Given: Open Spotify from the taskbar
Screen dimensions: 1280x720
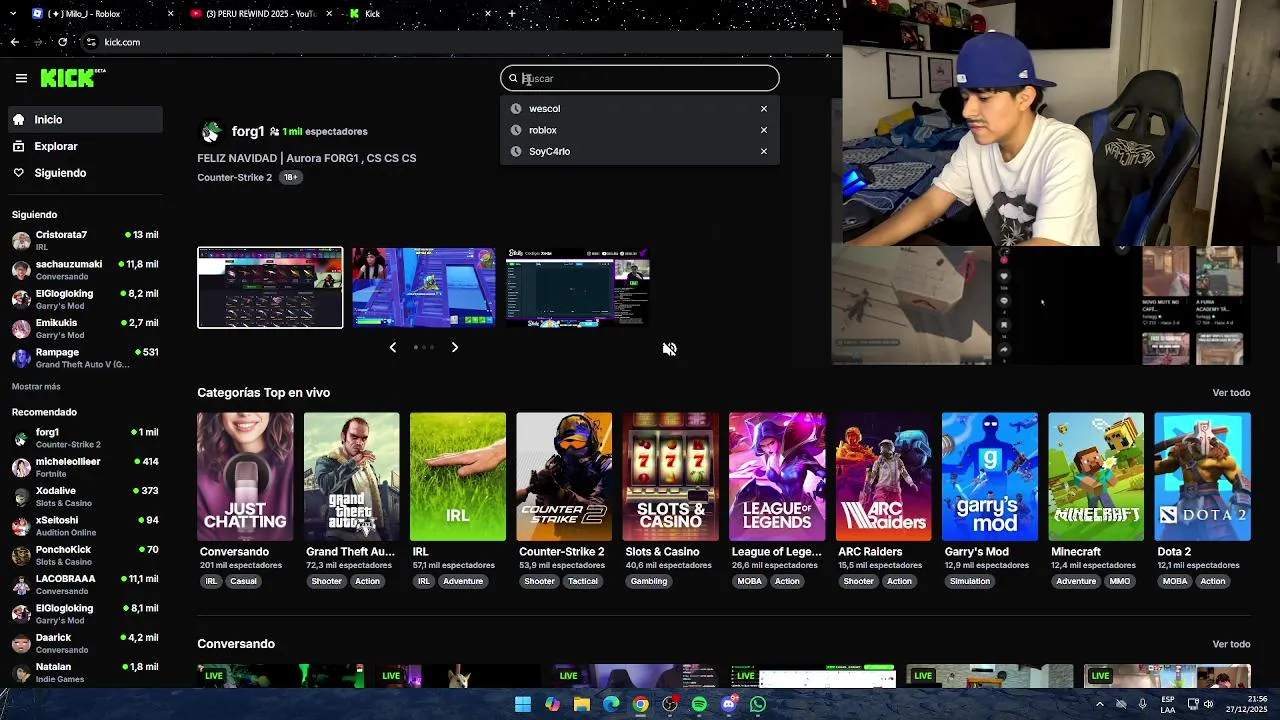Looking at the screenshot, I should pyautogui.click(x=699, y=704).
